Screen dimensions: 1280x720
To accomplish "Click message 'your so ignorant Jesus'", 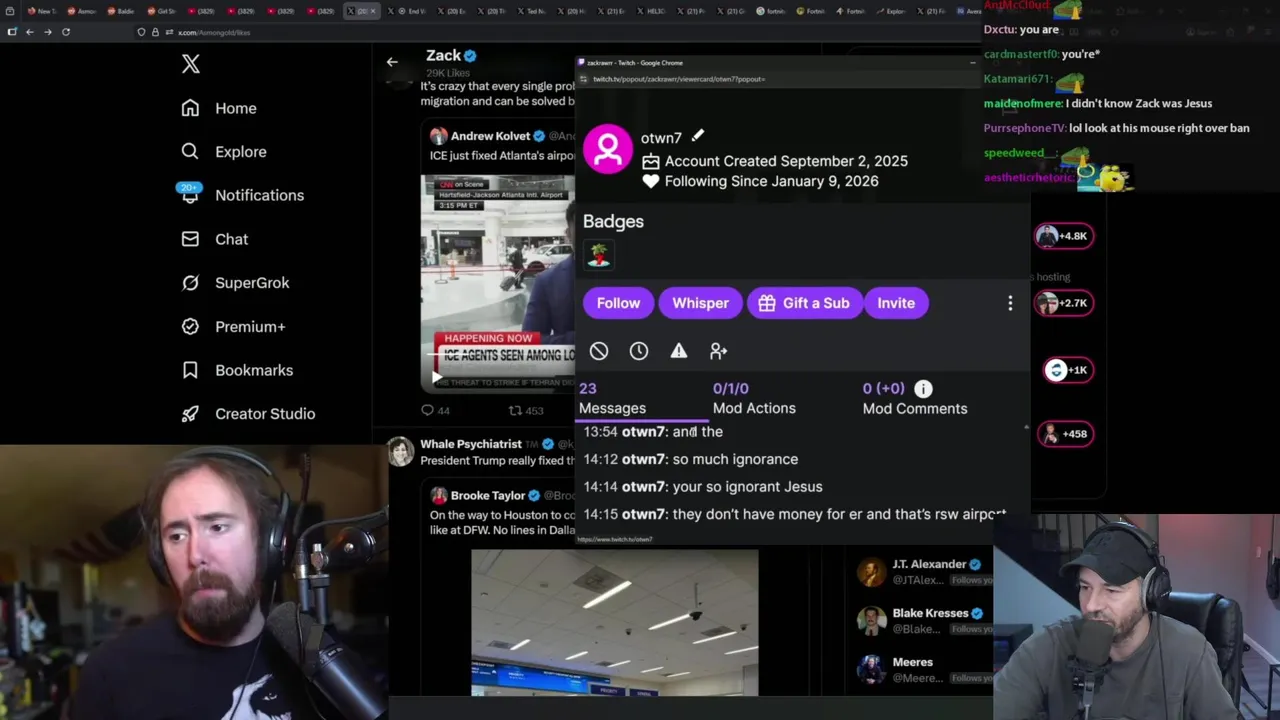I will 747,487.
